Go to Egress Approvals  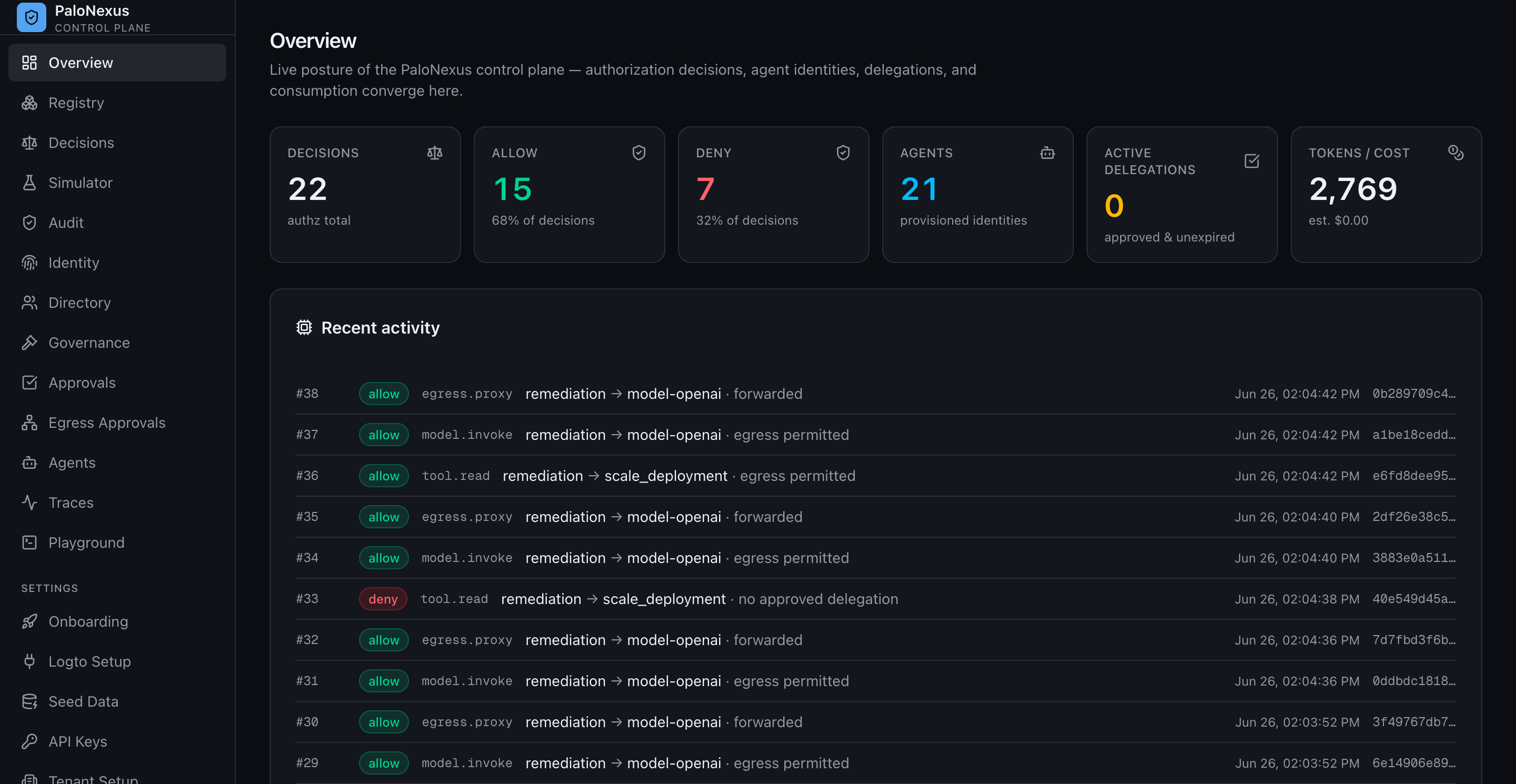tap(117, 423)
